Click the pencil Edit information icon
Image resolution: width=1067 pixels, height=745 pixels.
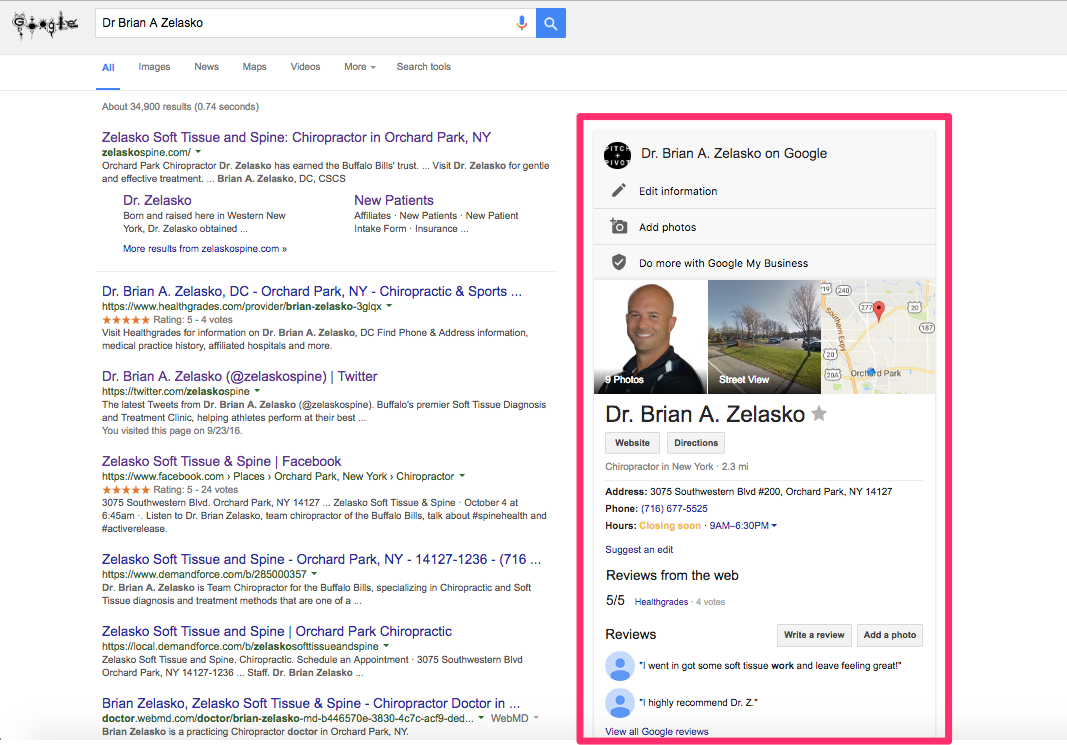click(619, 191)
